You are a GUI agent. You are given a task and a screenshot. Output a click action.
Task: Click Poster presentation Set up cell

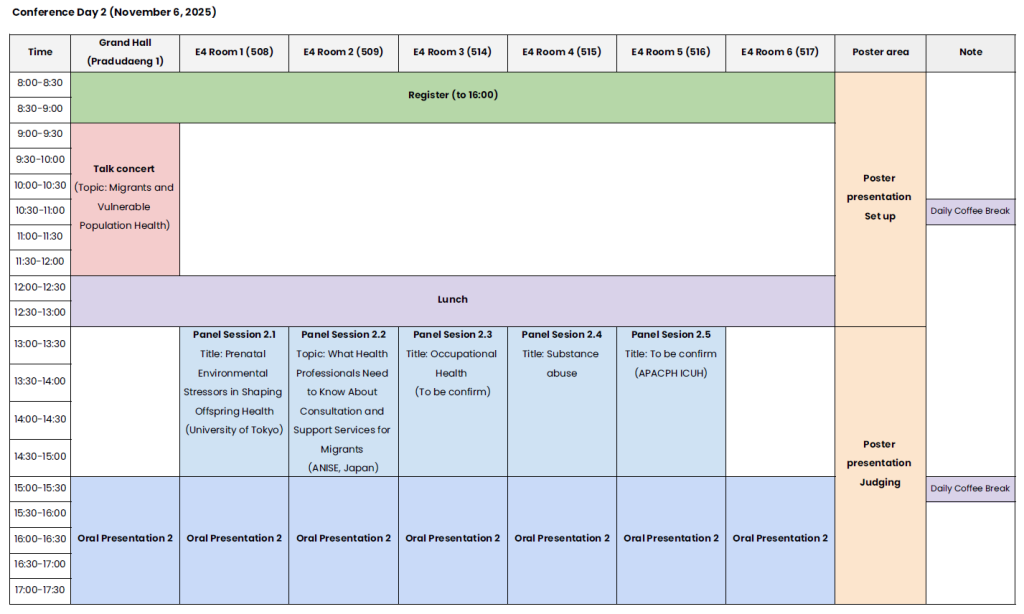click(880, 197)
